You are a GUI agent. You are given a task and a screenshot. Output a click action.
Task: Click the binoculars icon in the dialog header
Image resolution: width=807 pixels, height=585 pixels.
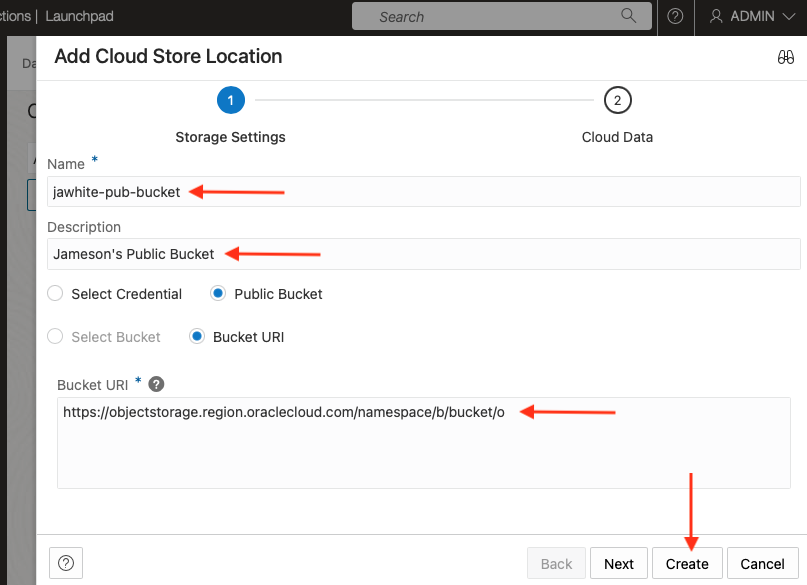pos(786,57)
